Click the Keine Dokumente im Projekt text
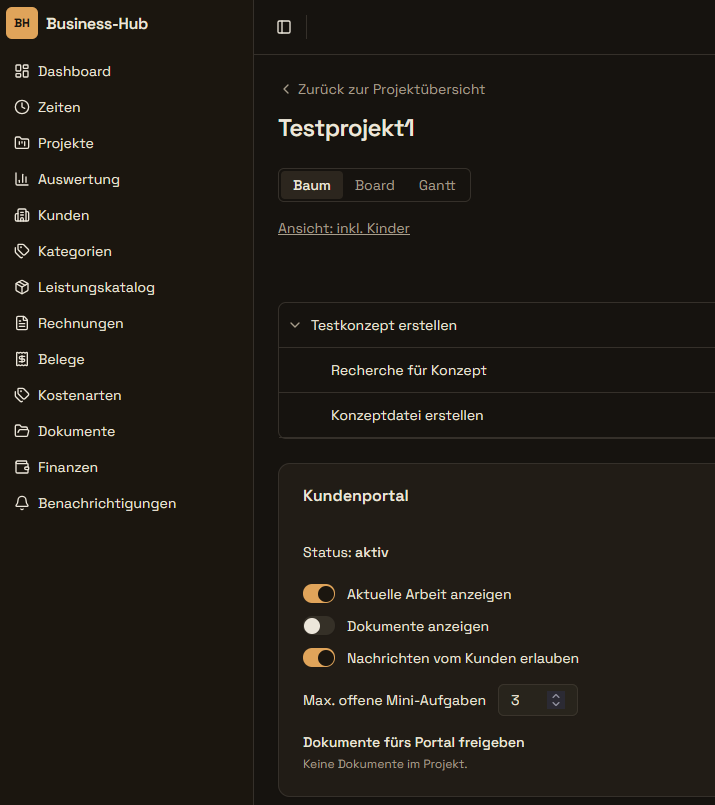The image size is (715, 805). [x=385, y=764]
